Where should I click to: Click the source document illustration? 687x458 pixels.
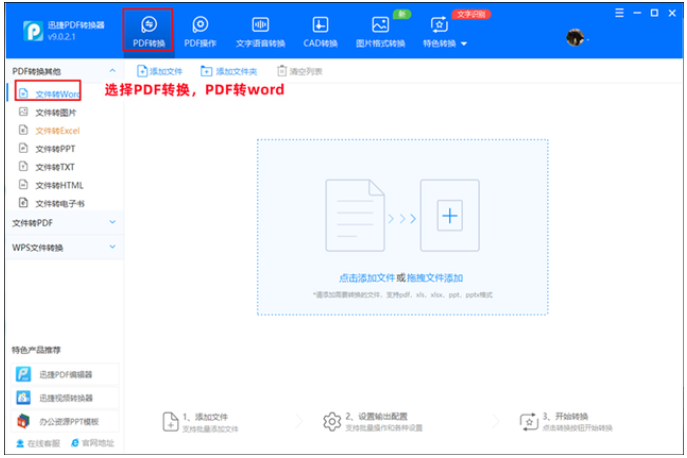coord(355,215)
